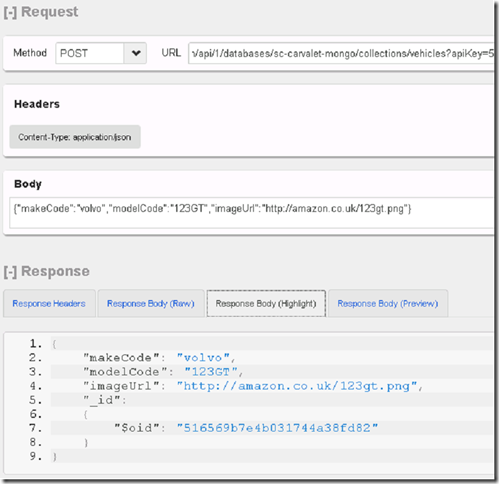
Task: Click the opening brace on line 6
Action: point(86,415)
